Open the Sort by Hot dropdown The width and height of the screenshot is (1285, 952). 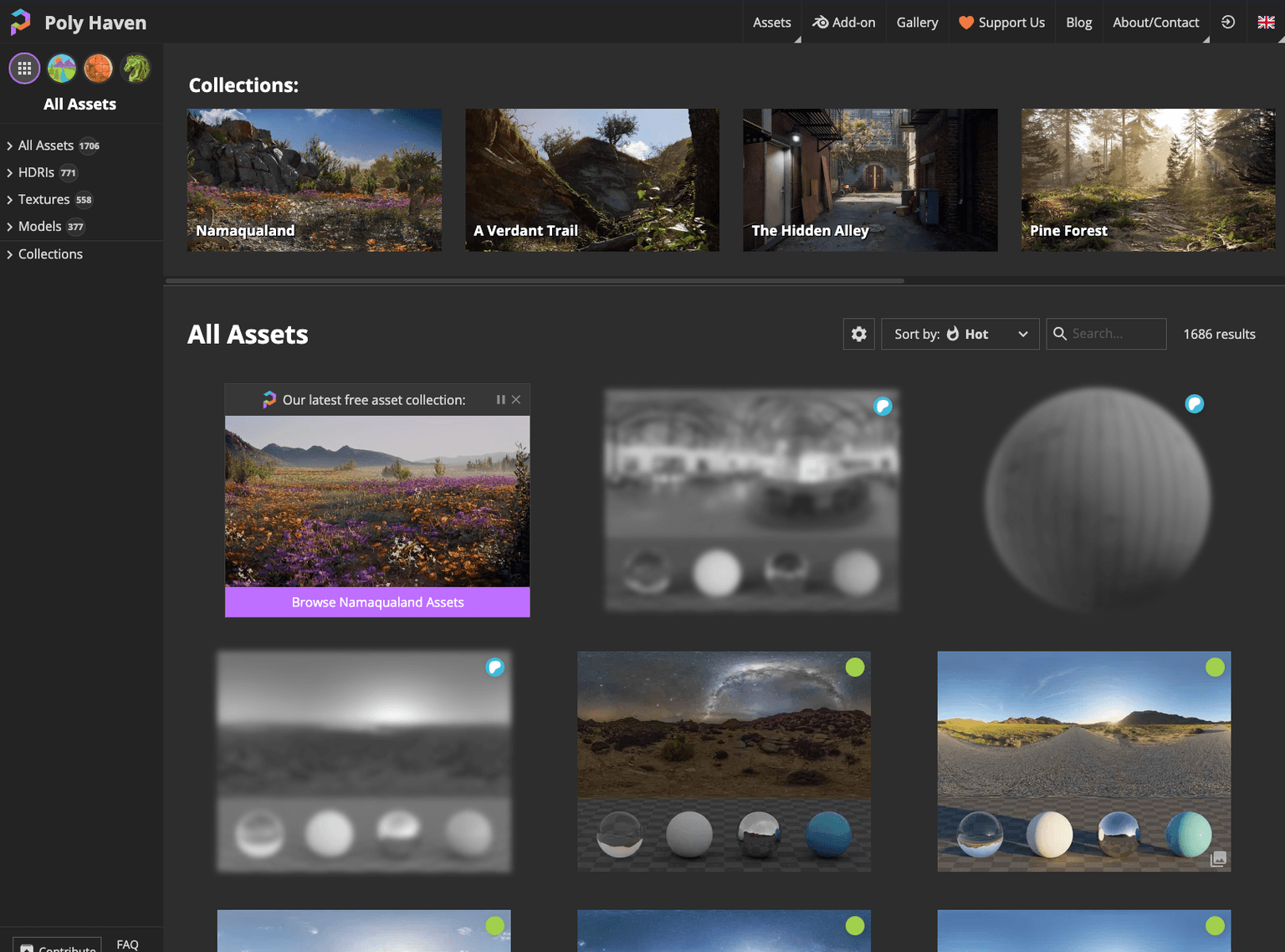tap(960, 334)
